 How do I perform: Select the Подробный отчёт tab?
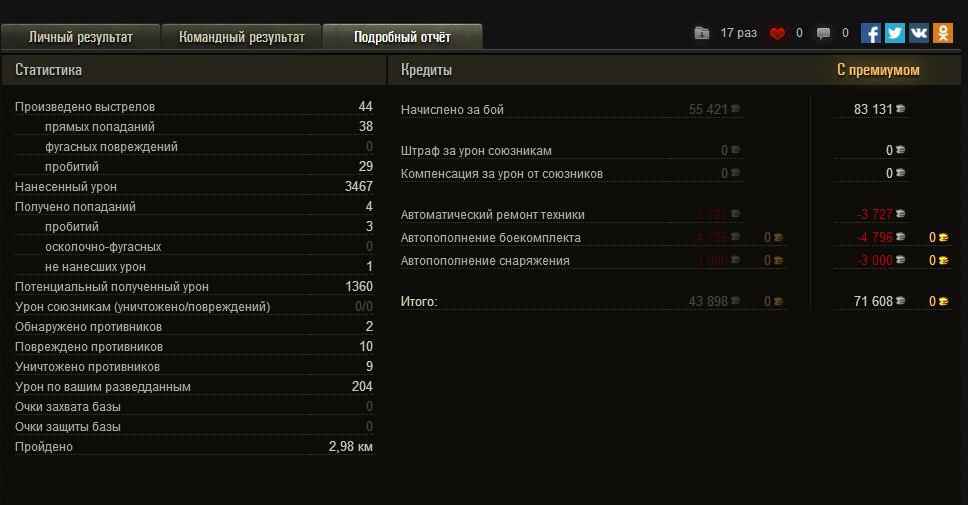point(402,37)
